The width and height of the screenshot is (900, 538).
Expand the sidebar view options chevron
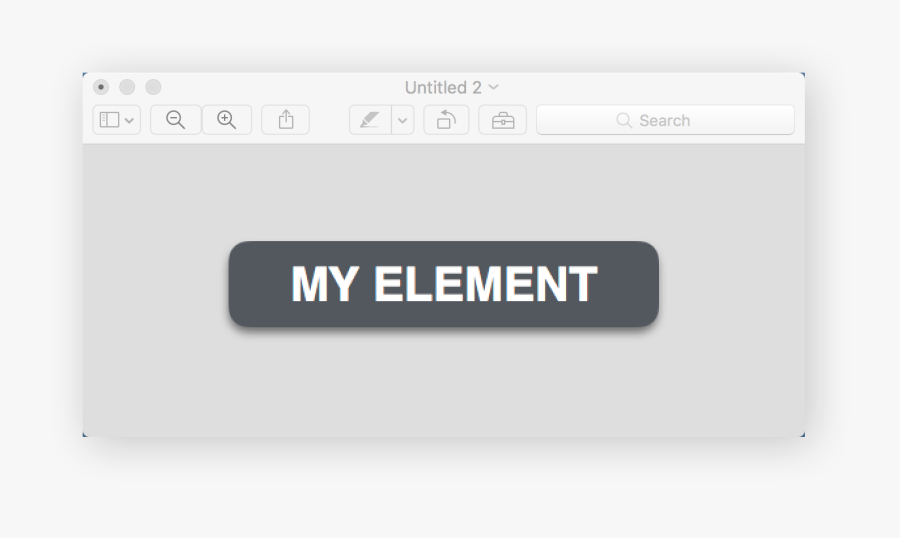pos(129,121)
